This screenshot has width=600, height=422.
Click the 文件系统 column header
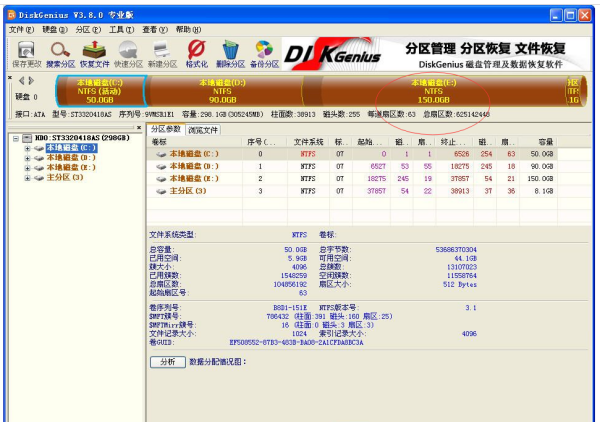[308, 142]
